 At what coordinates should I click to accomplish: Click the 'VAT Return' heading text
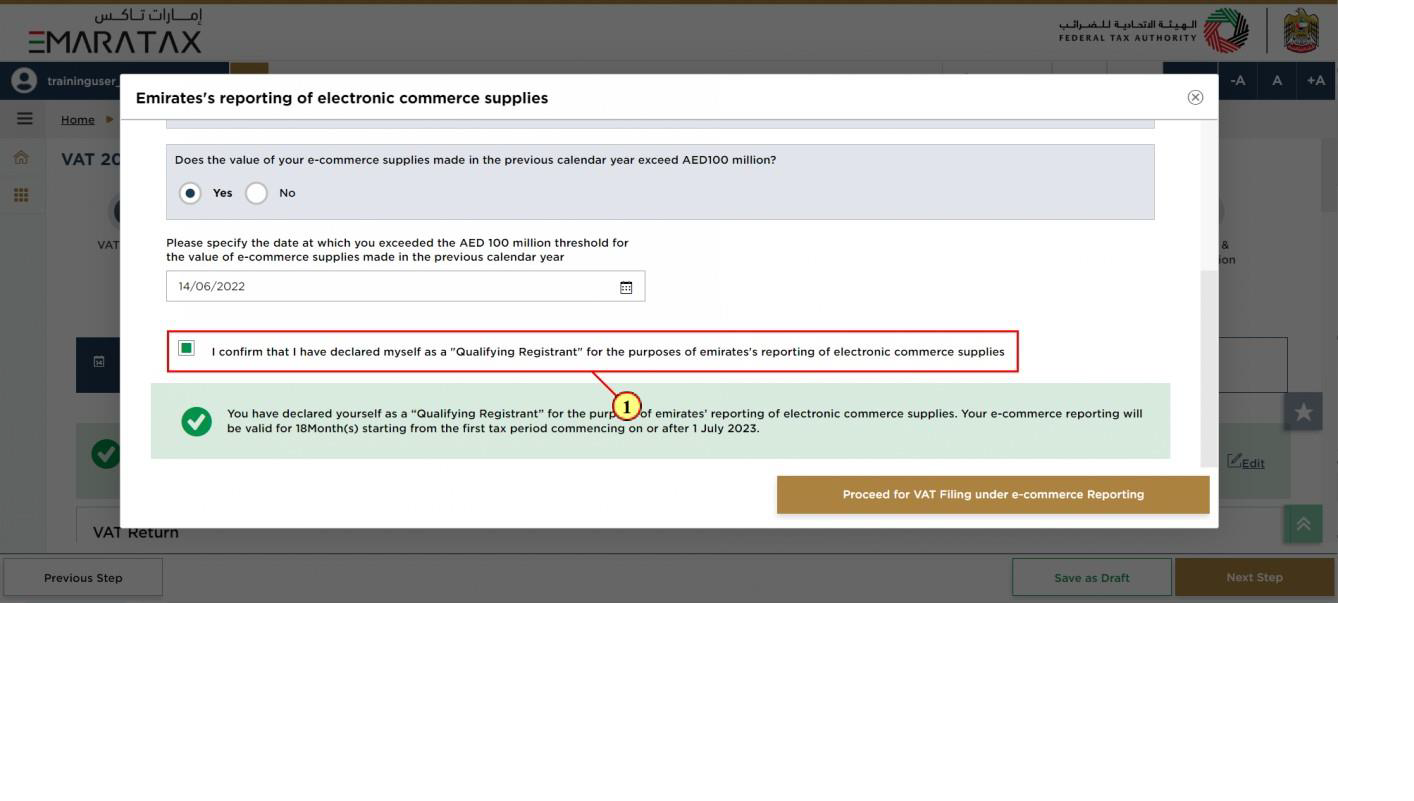click(136, 533)
